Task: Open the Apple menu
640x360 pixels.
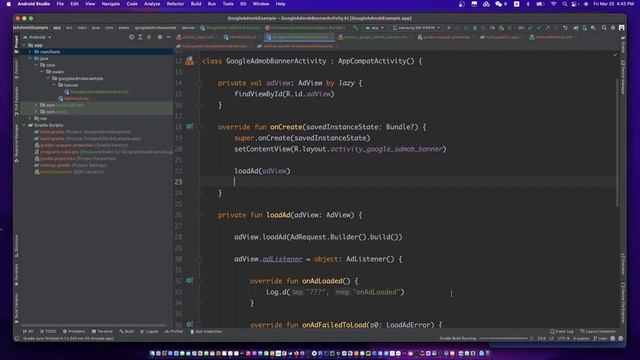Action: [x=8, y=4]
